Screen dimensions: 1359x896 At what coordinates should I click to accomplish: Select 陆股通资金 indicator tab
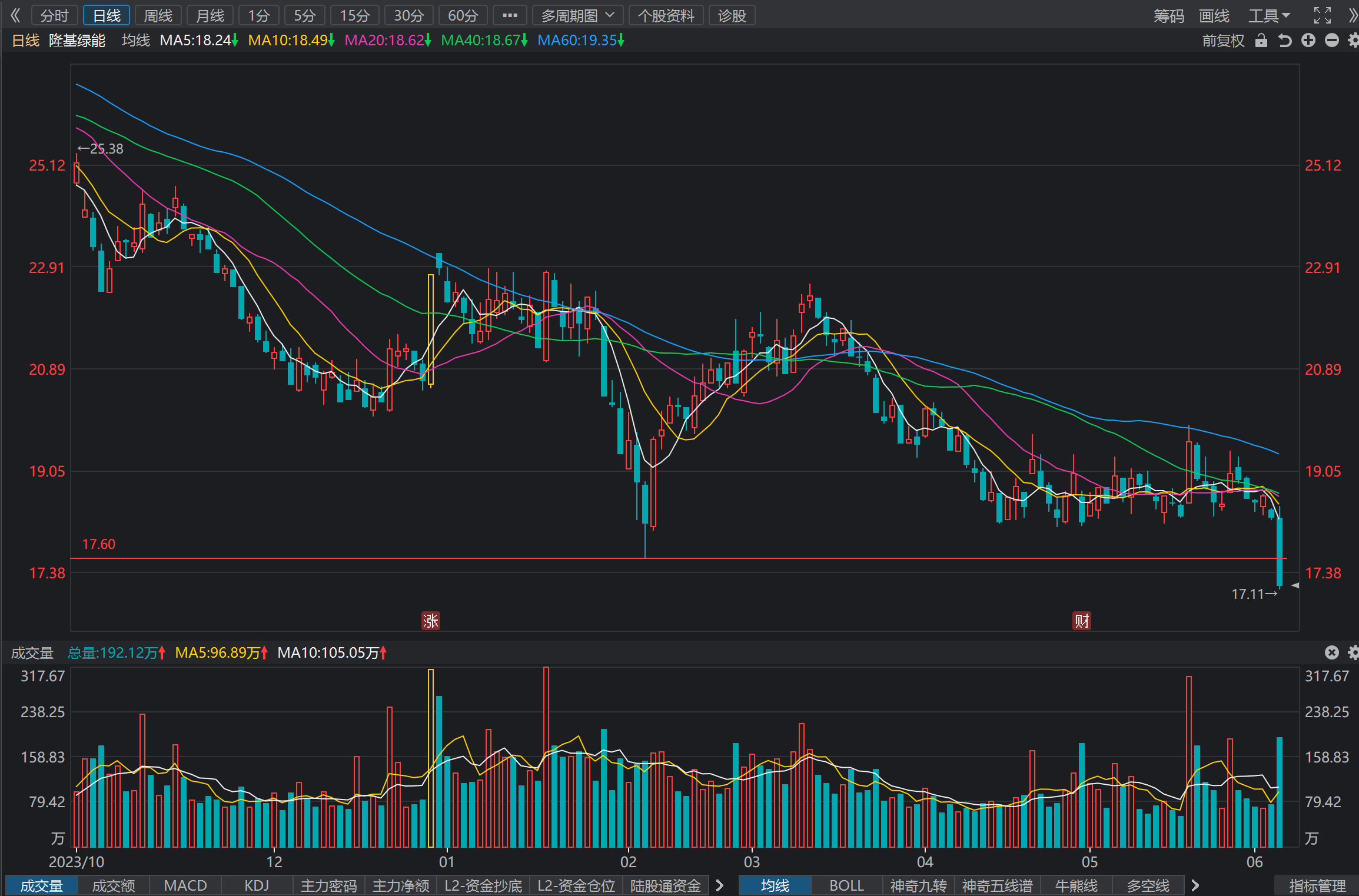[x=666, y=885]
